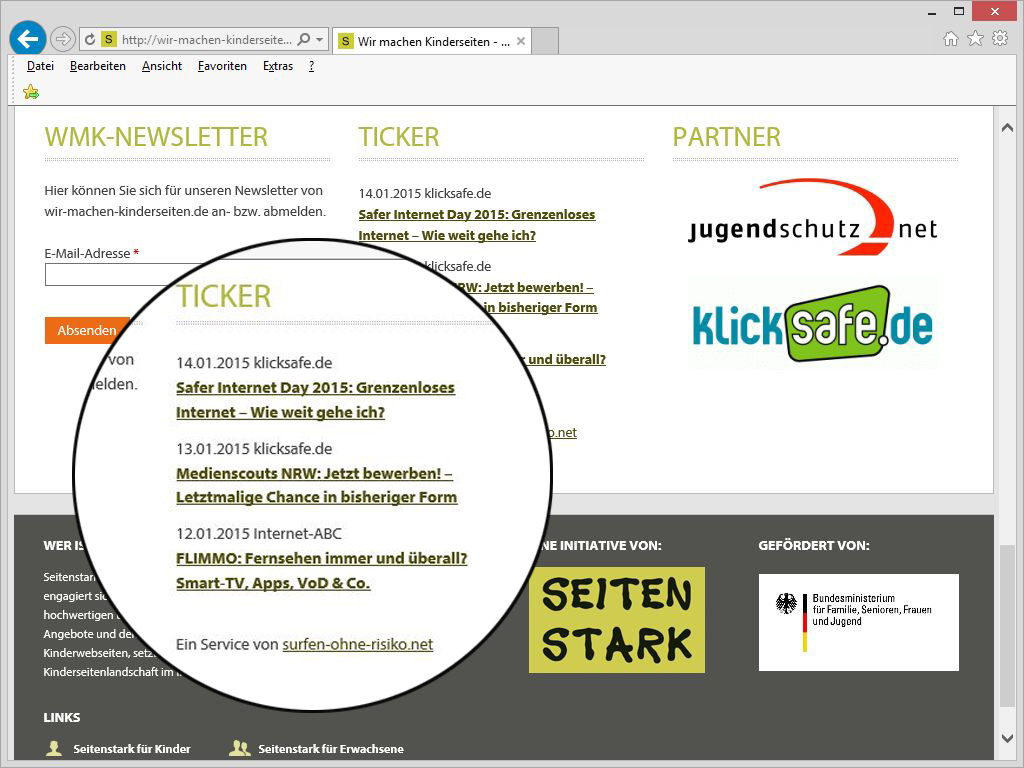Screen dimensions: 1024x768
Task: Open the Bearbeiten menu
Action: (98, 66)
